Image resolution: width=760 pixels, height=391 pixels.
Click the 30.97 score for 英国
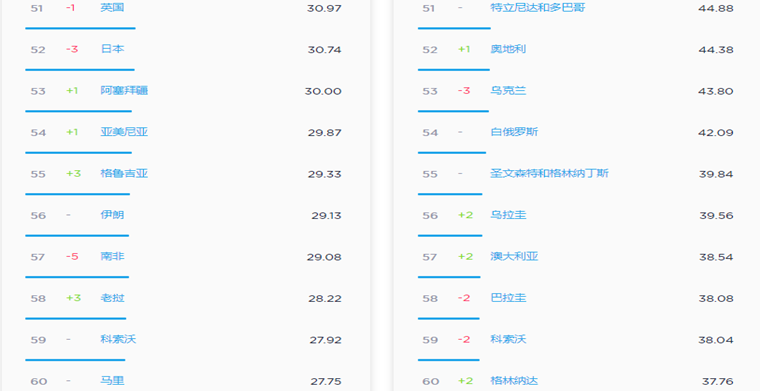(324, 8)
